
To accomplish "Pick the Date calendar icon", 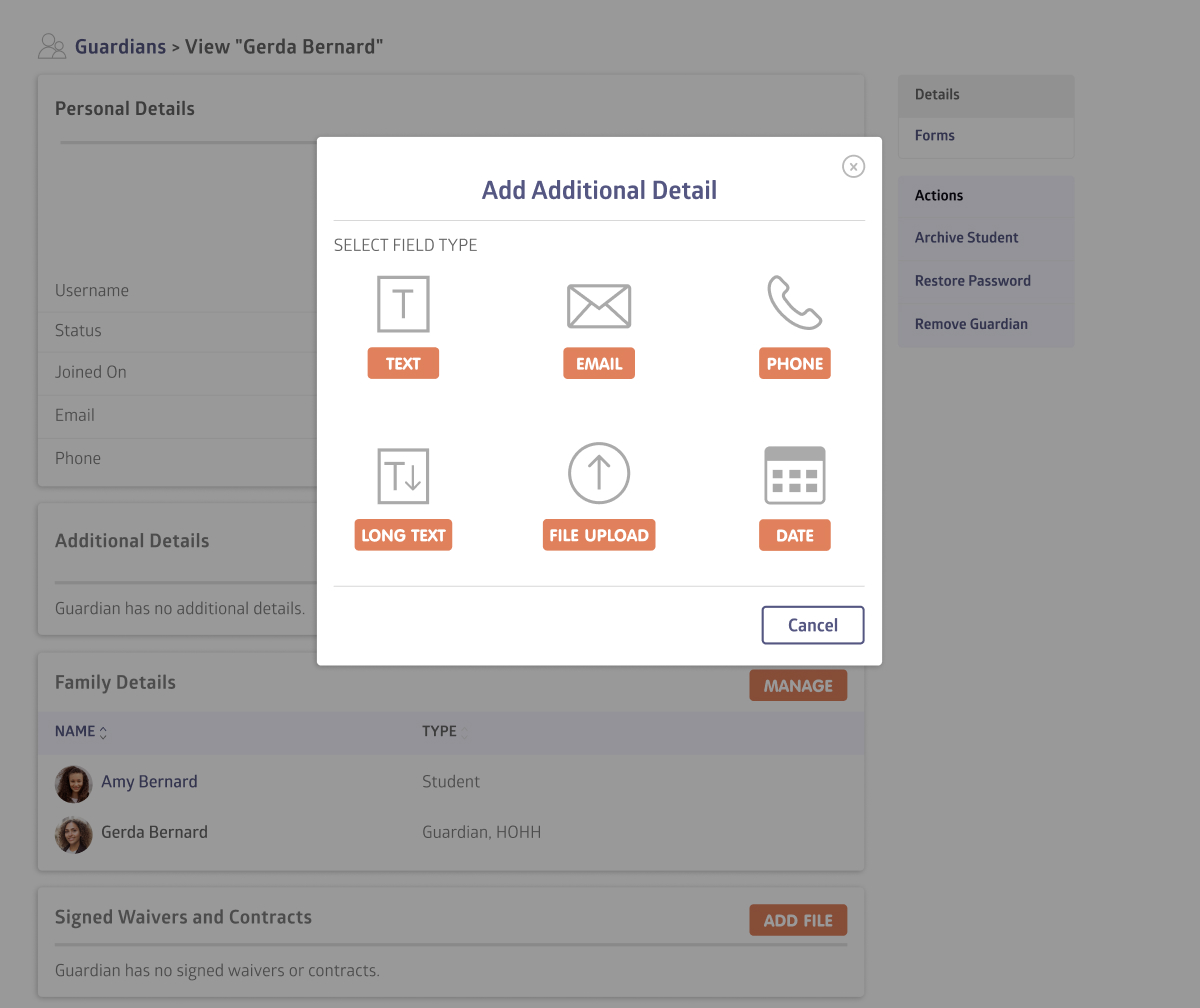I will pyautogui.click(x=794, y=475).
